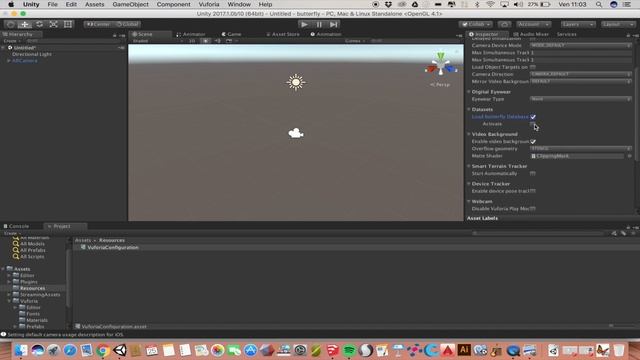
Task: Switch to the Asset Store tab
Action: click(283, 34)
